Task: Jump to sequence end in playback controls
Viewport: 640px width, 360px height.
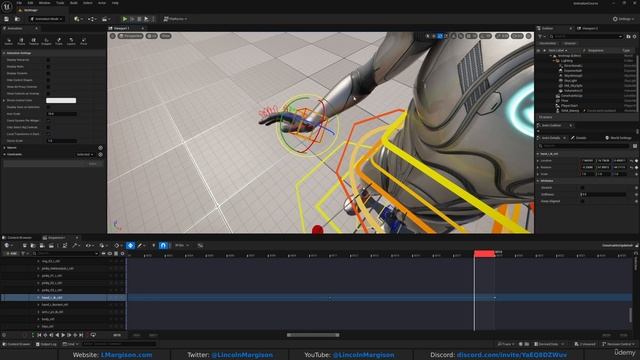Action: 81,335
